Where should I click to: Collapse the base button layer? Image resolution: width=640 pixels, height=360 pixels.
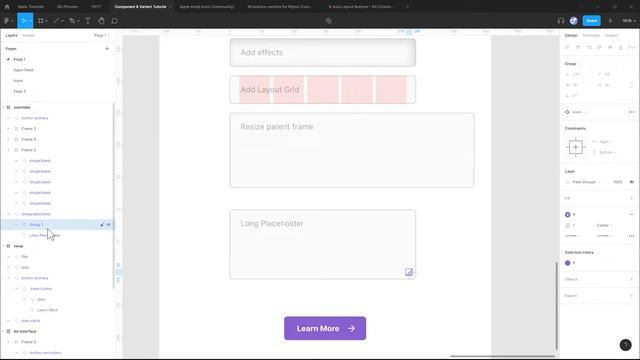pos(16,289)
